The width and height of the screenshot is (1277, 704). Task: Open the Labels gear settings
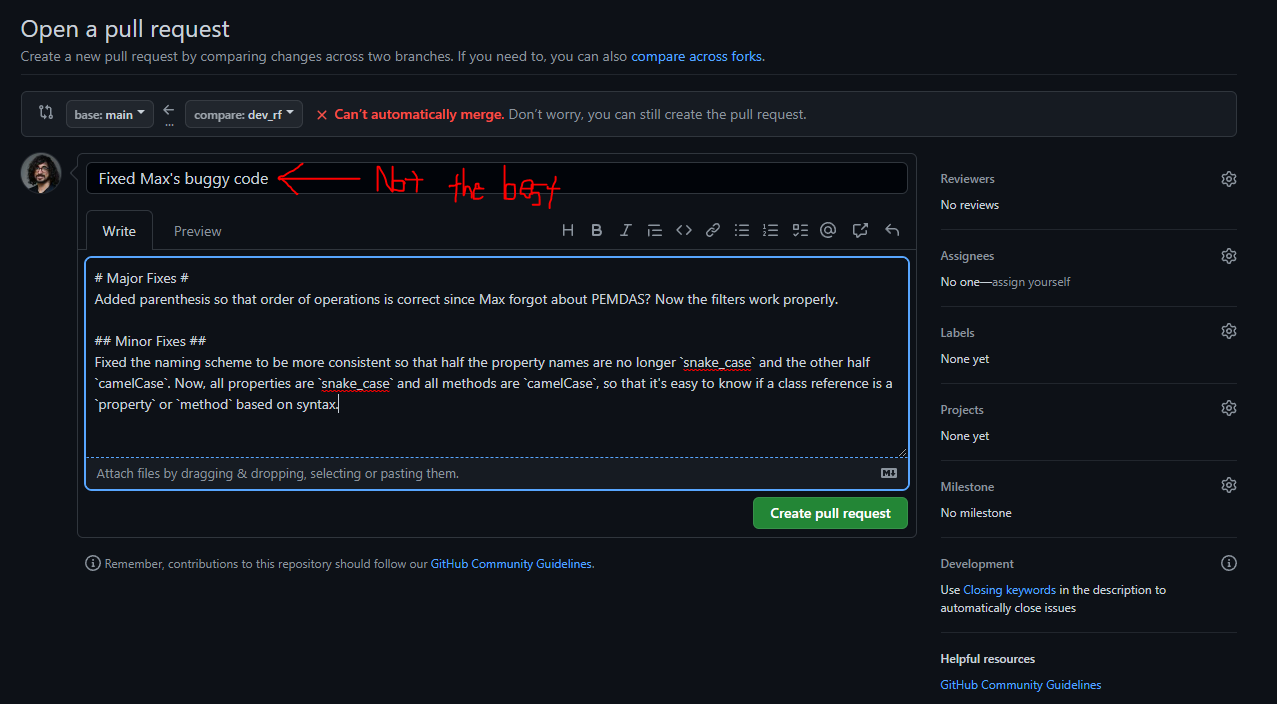tap(1229, 331)
